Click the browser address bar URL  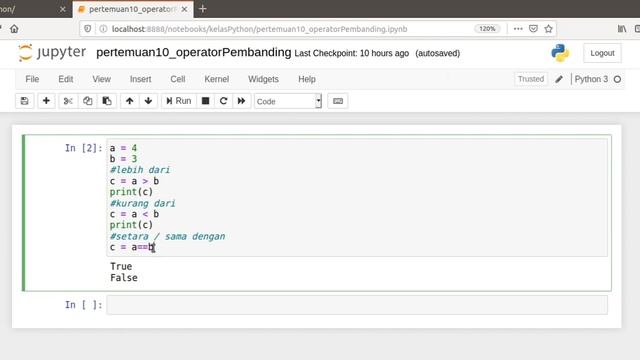point(260,29)
